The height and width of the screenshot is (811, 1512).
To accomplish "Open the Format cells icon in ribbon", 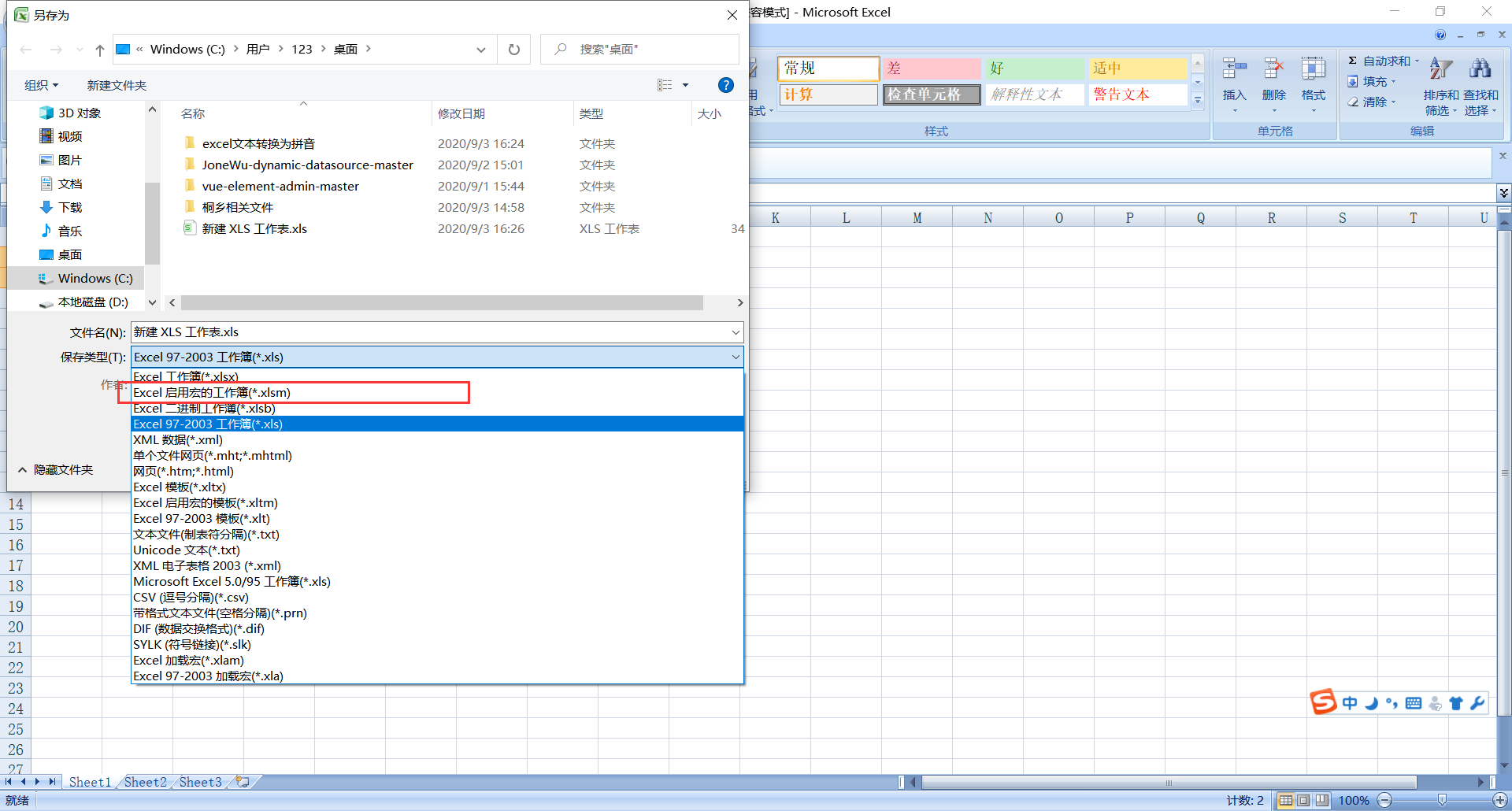I will tap(1313, 69).
